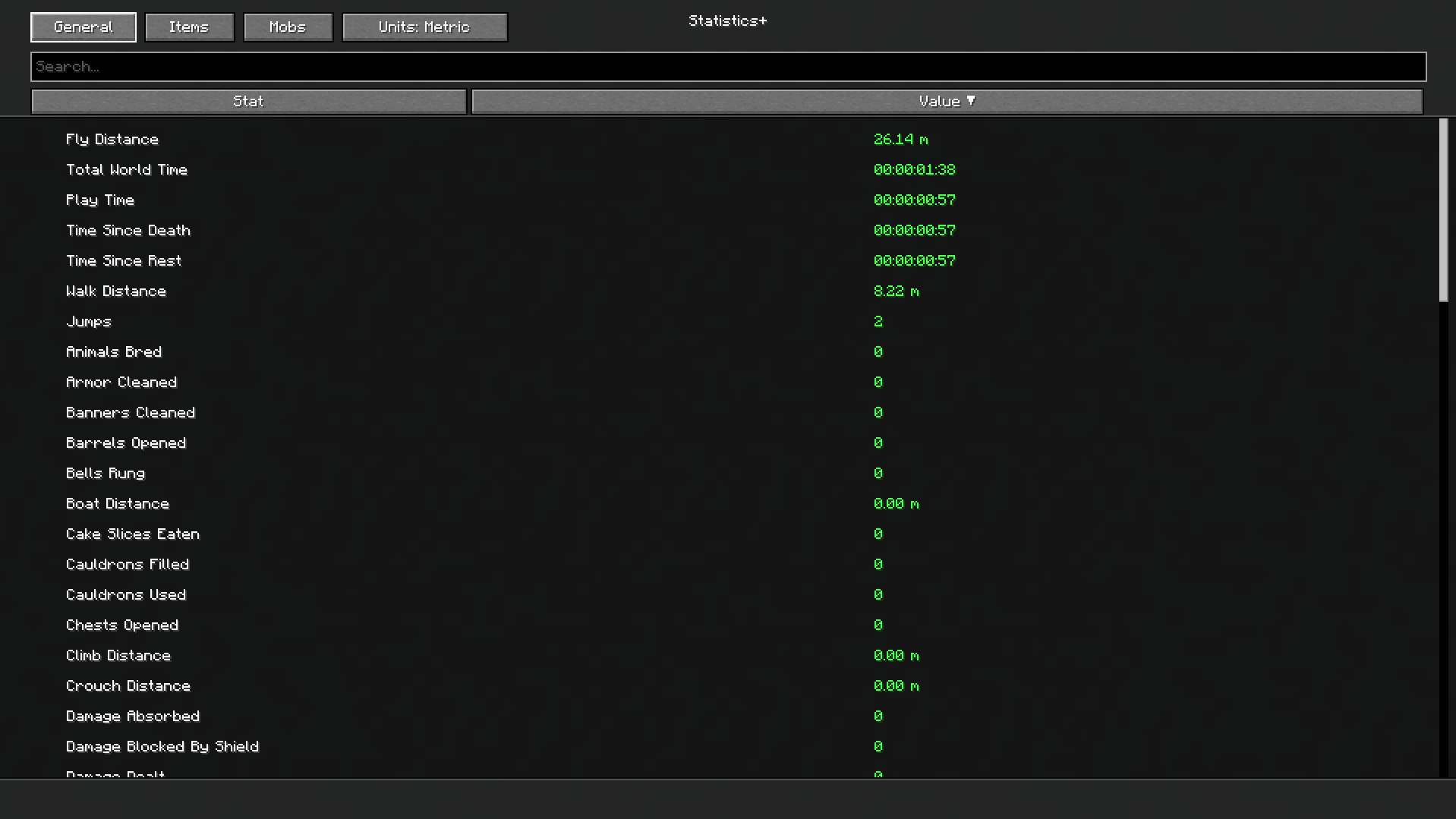Sort by the Stat column header
1456x819 pixels.
pyautogui.click(x=248, y=102)
